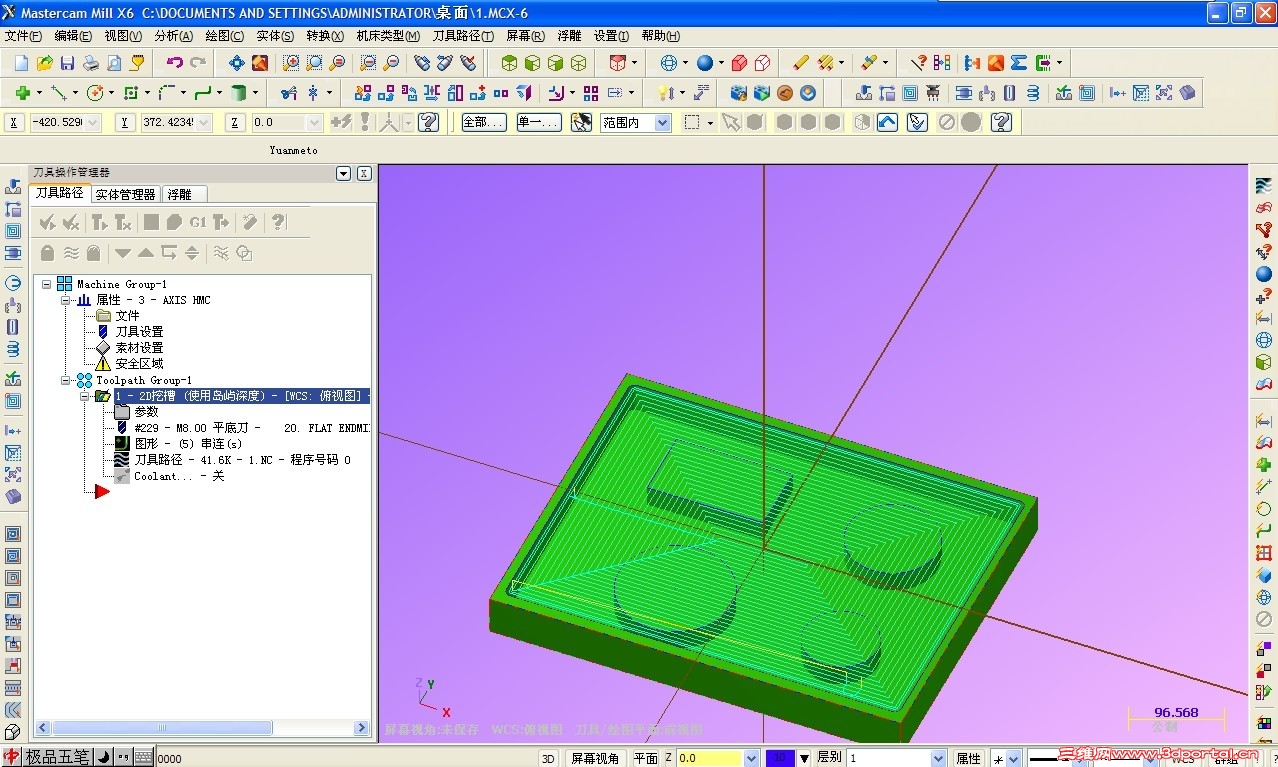1278x767 pixels.
Task: Click the Create circle icon
Action: click(95, 93)
